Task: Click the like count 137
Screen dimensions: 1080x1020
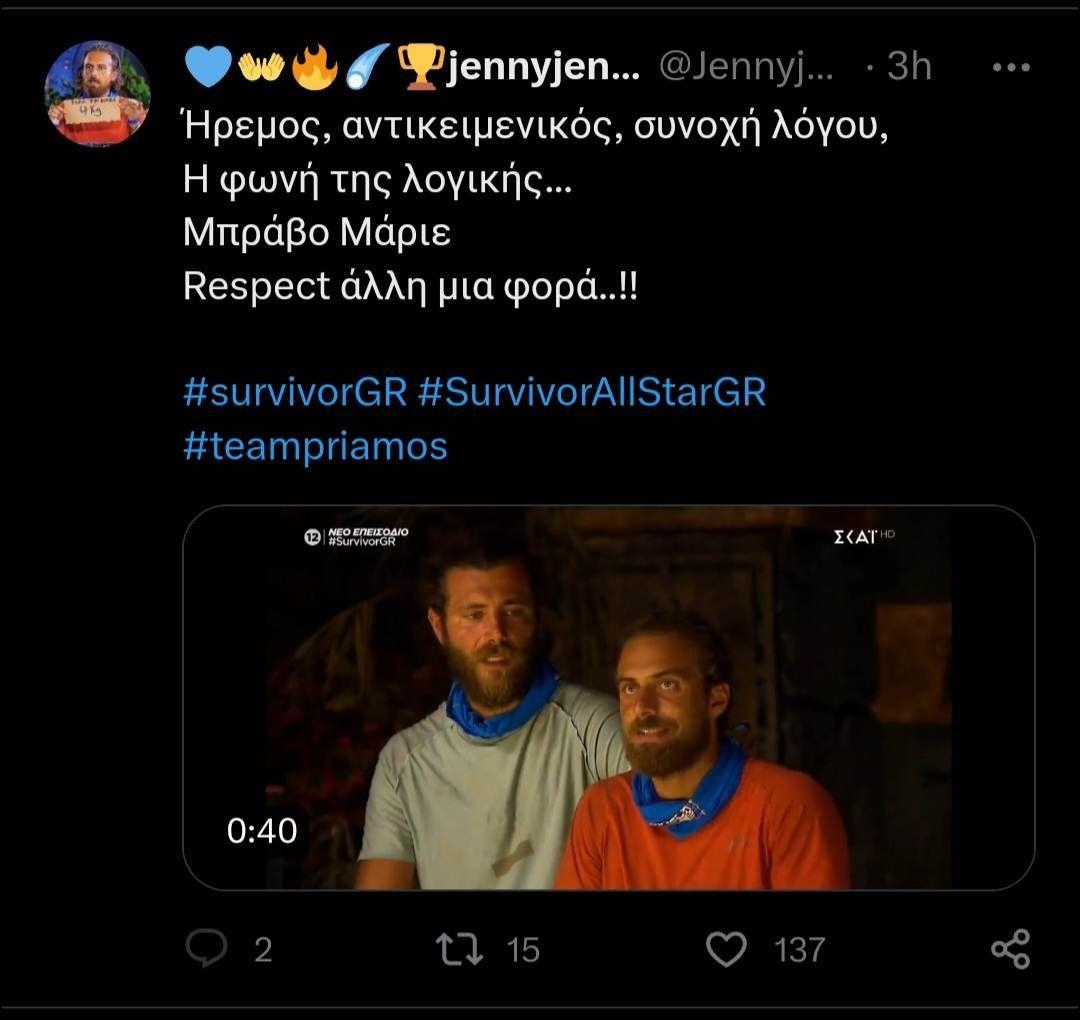Action: tap(799, 949)
